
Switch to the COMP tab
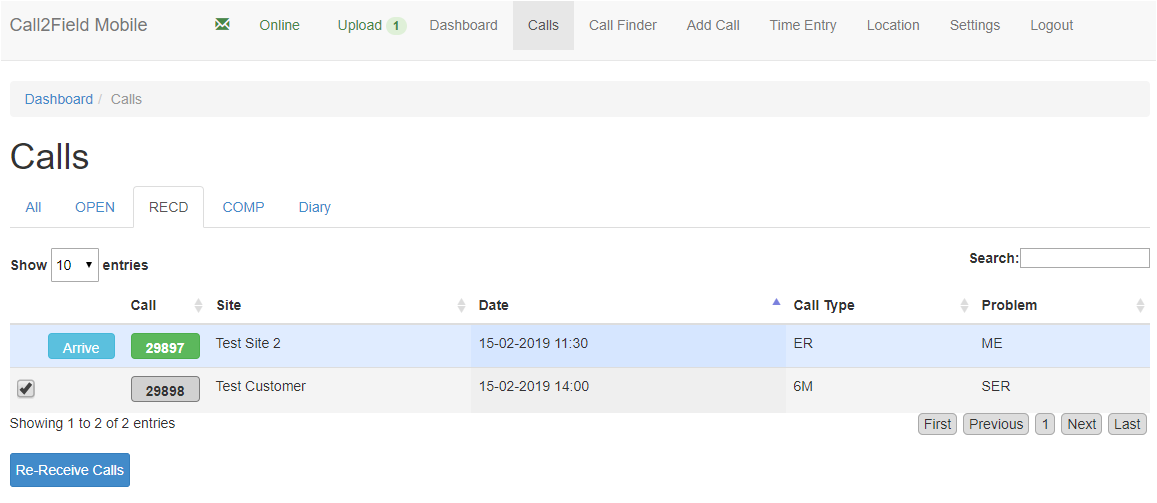coord(243,207)
